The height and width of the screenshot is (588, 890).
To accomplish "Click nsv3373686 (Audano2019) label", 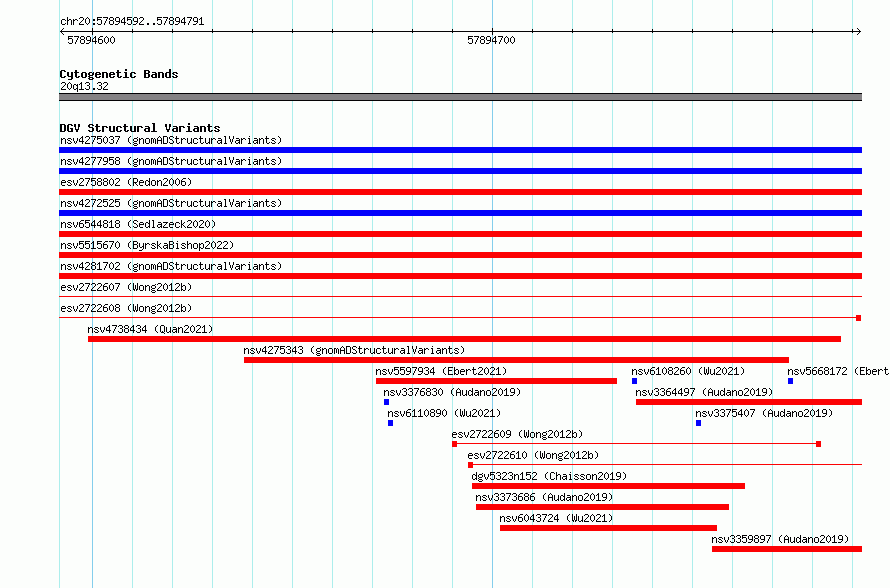I will [544, 497].
